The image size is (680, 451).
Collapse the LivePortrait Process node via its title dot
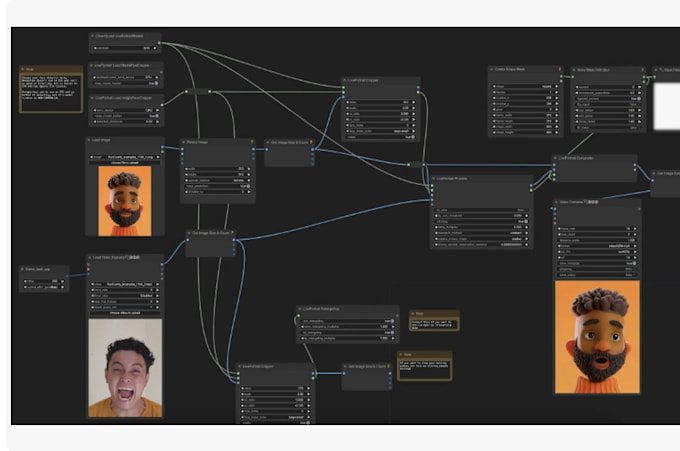click(x=435, y=179)
